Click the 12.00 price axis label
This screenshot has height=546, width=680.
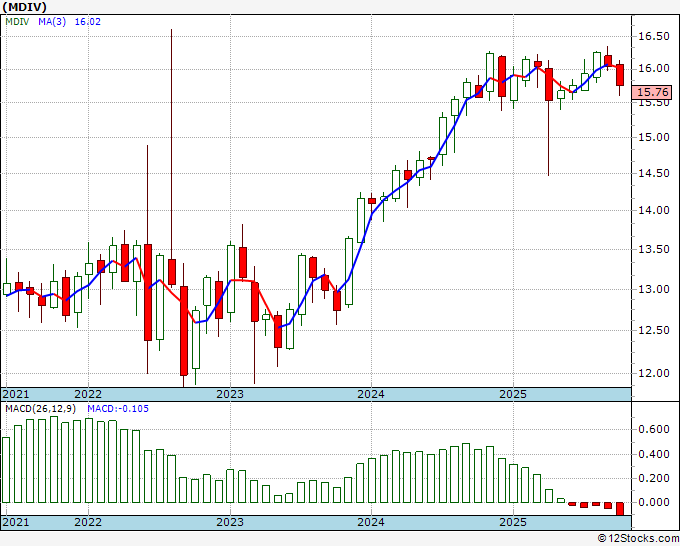pyautogui.click(x=654, y=373)
